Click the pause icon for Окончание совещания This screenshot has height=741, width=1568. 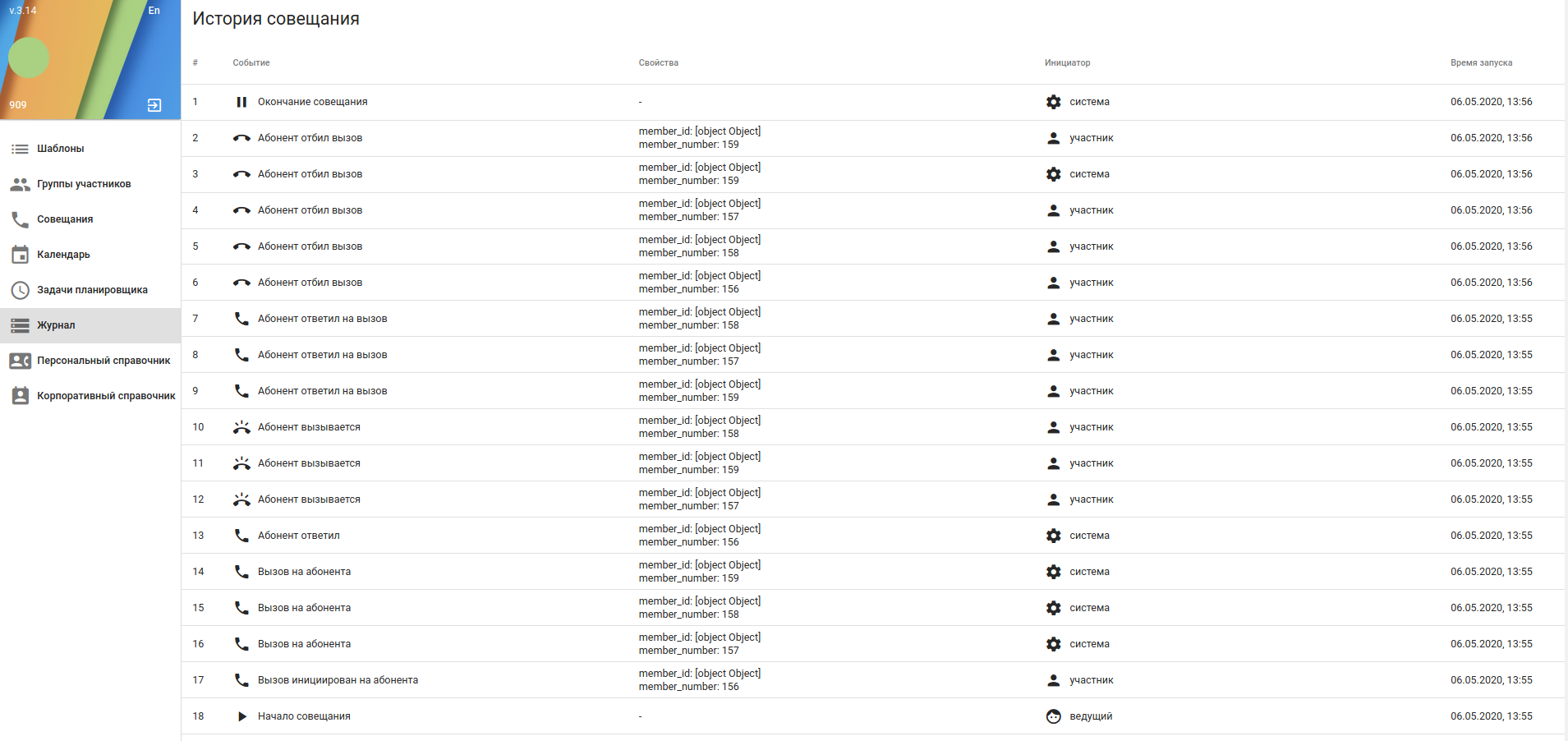241,102
